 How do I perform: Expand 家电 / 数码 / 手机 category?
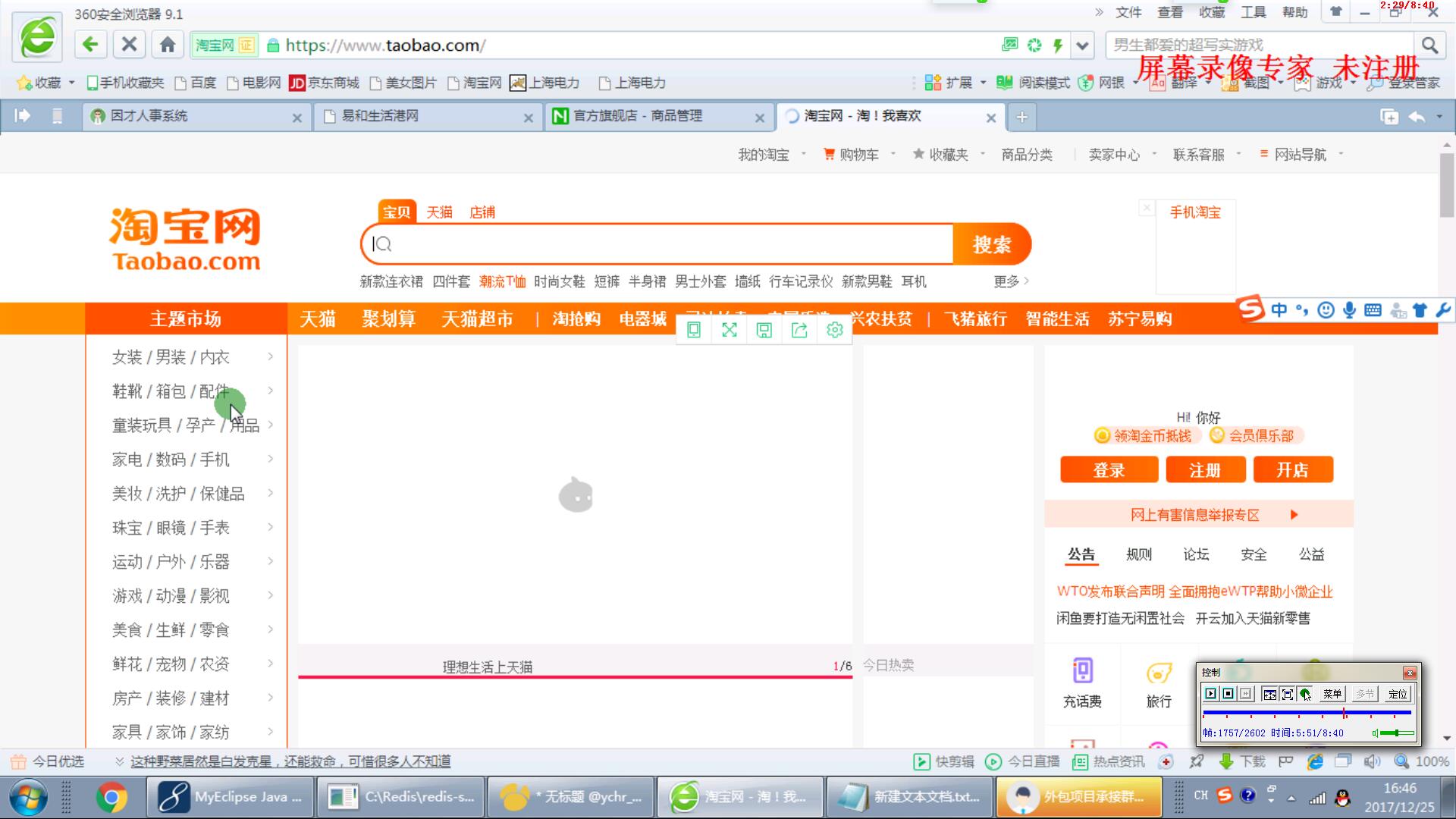(x=186, y=460)
